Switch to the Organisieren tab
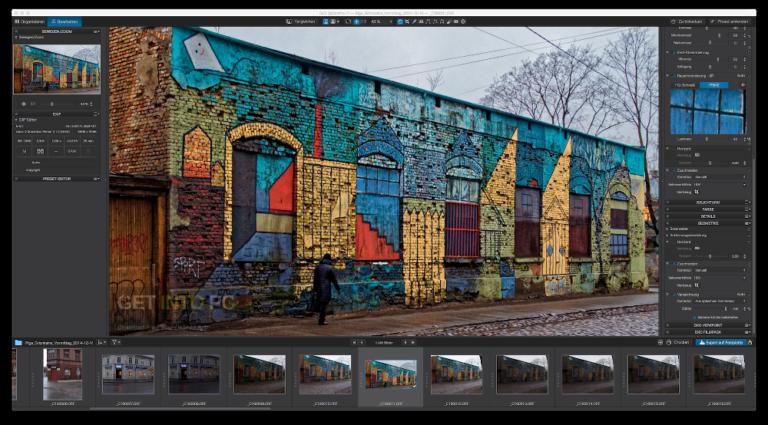Screen dimensions: 768x425 click(x=30, y=21)
